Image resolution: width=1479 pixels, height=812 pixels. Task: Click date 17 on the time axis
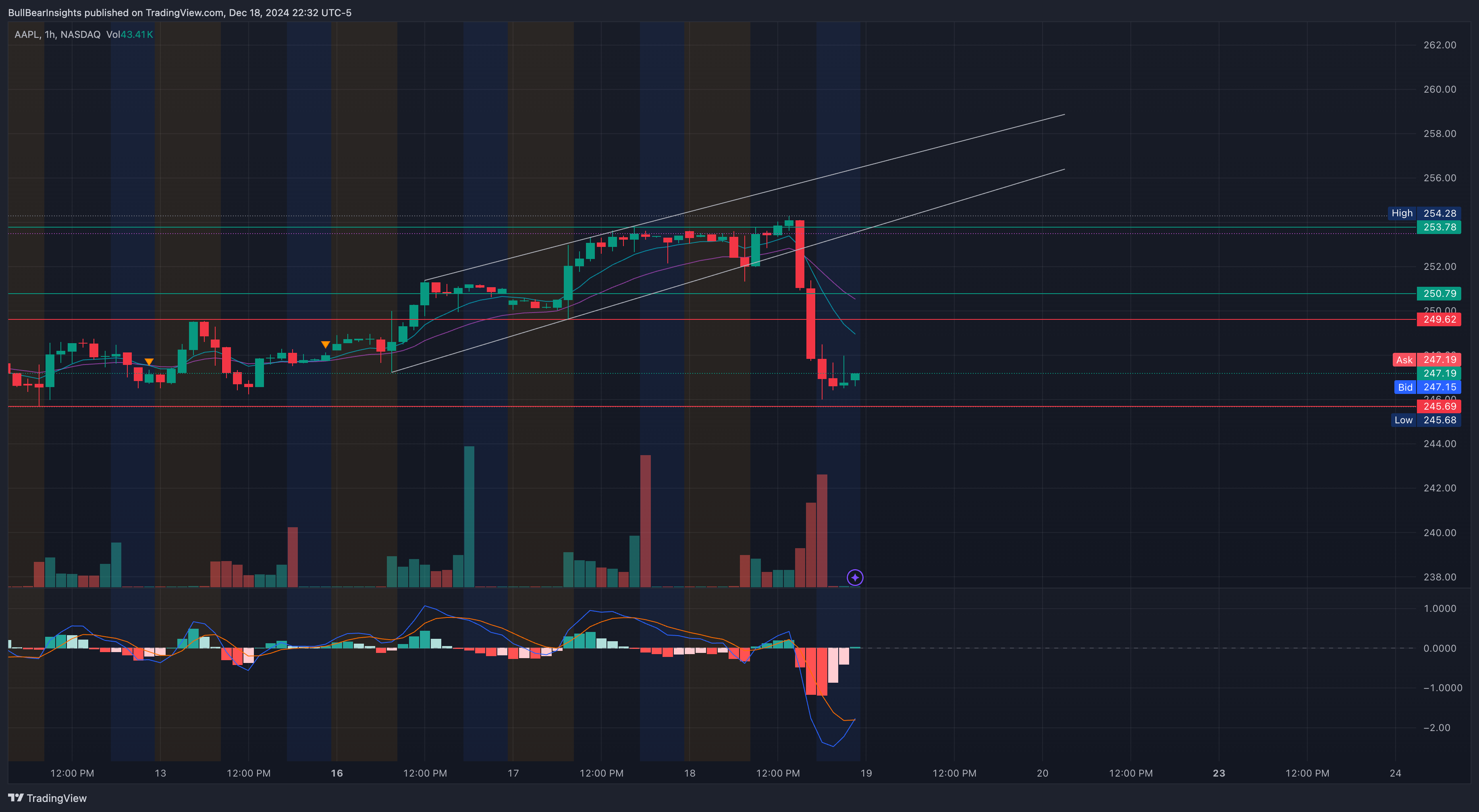(513, 774)
